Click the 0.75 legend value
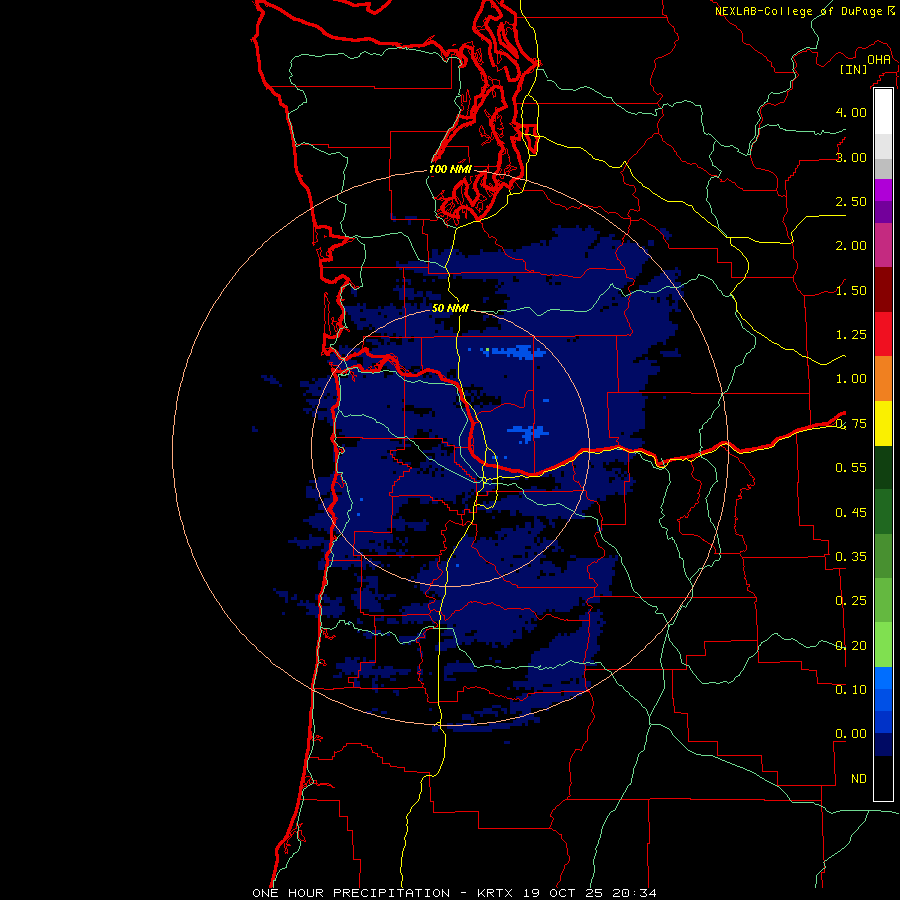This screenshot has height=900, width=900. point(851,424)
